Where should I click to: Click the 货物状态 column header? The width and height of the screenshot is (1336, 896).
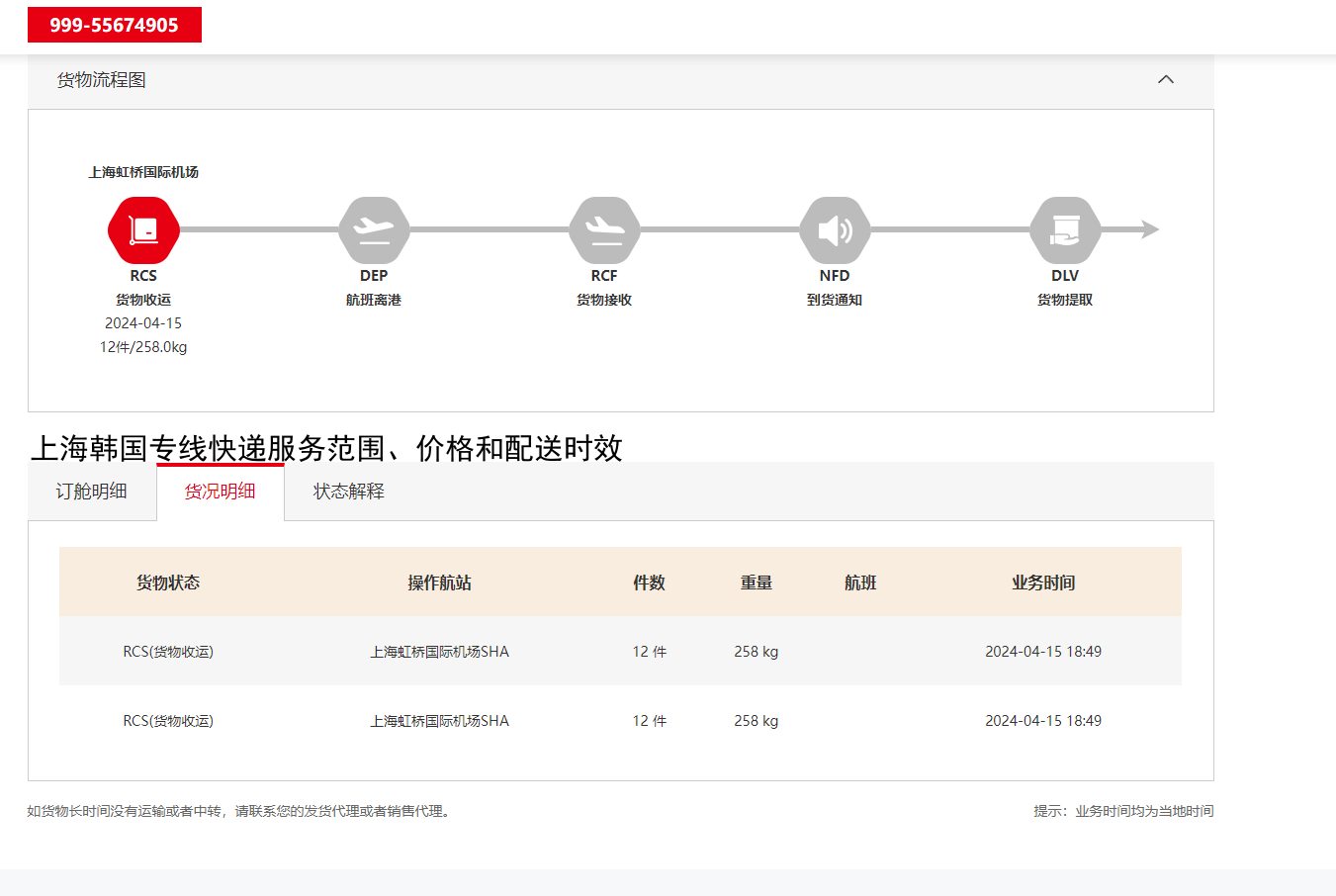pyautogui.click(x=168, y=582)
